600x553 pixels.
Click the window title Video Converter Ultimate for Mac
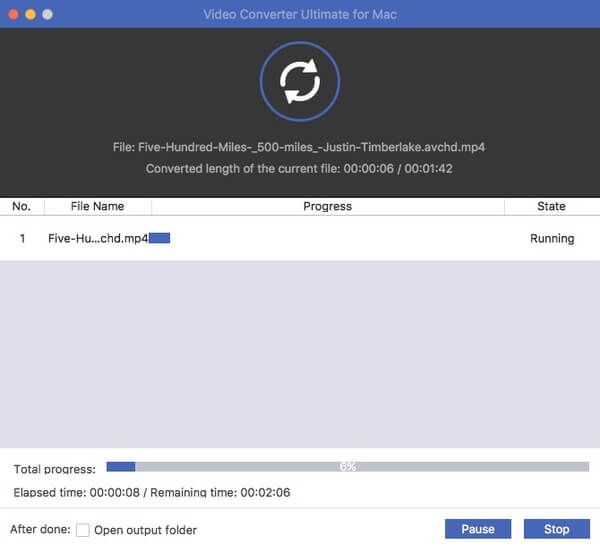click(x=300, y=15)
